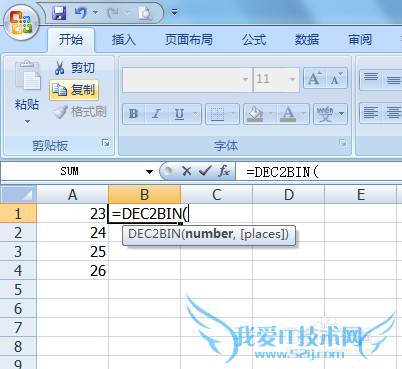Select column A header
The width and height of the screenshot is (402, 369).
coord(72,194)
